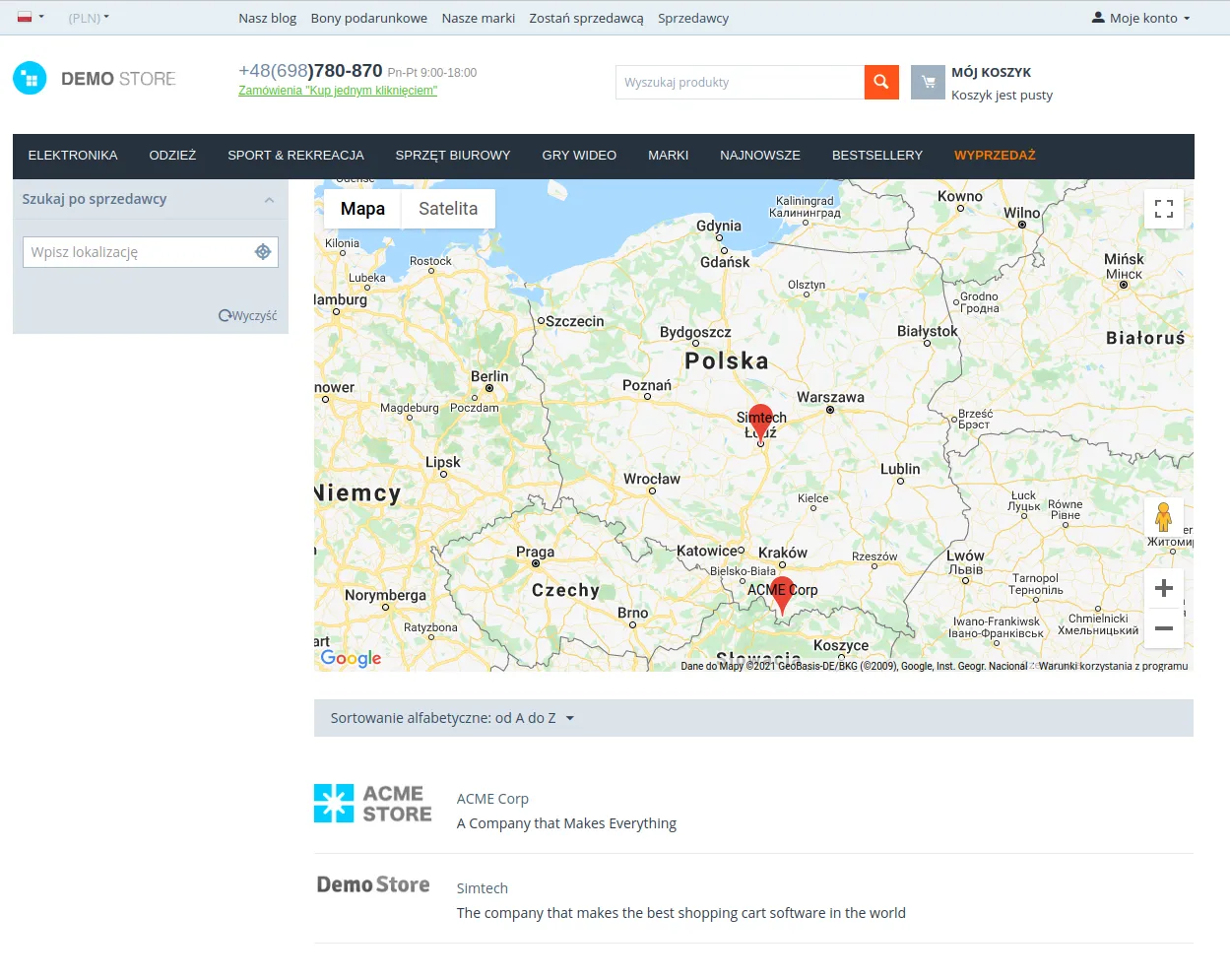Zoom out on the map

point(1164,628)
